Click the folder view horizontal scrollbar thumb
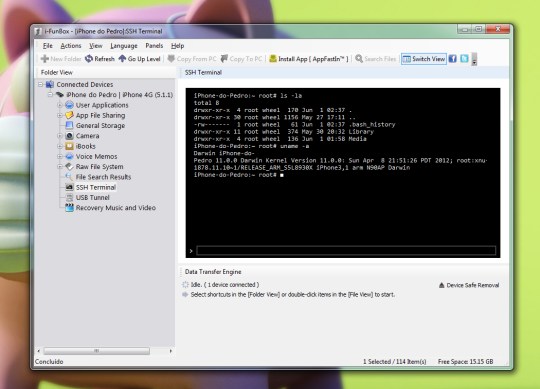The height and width of the screenshot is (389, 540). 96,351
